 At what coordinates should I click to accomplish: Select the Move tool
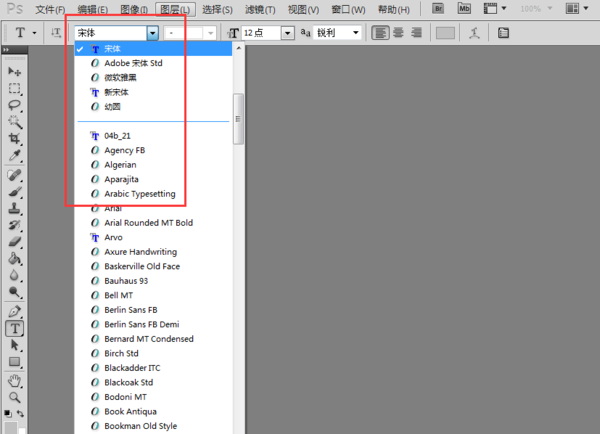[15, 73]
